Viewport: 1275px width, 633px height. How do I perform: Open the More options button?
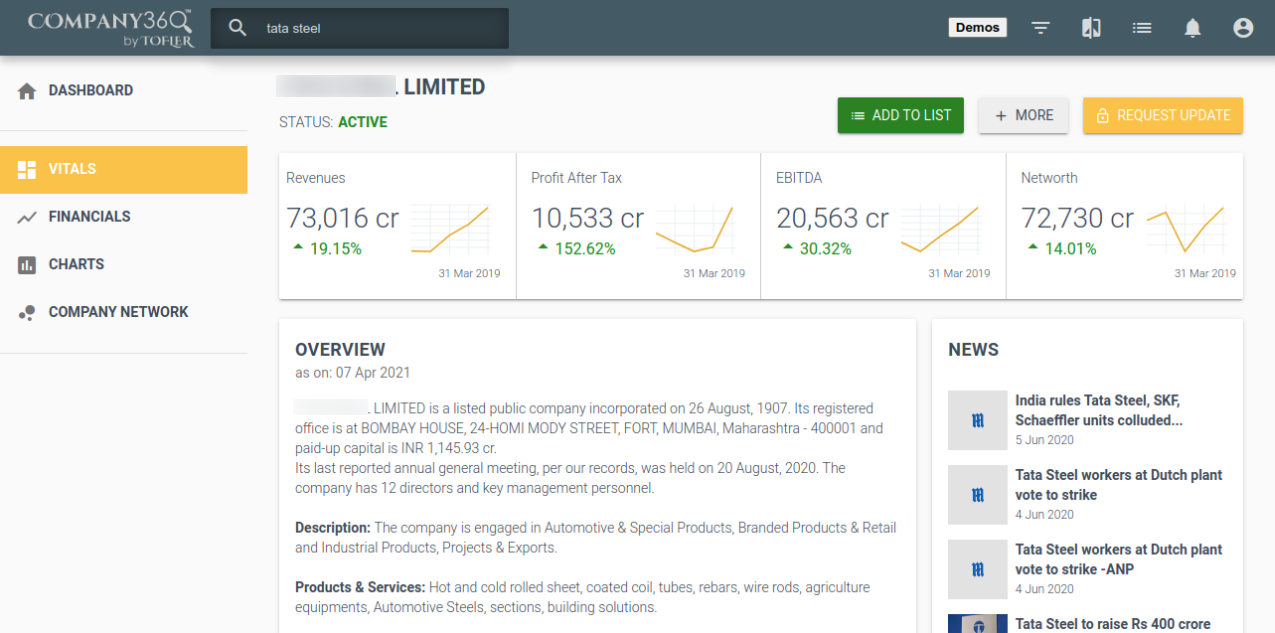click(1023, 115)
